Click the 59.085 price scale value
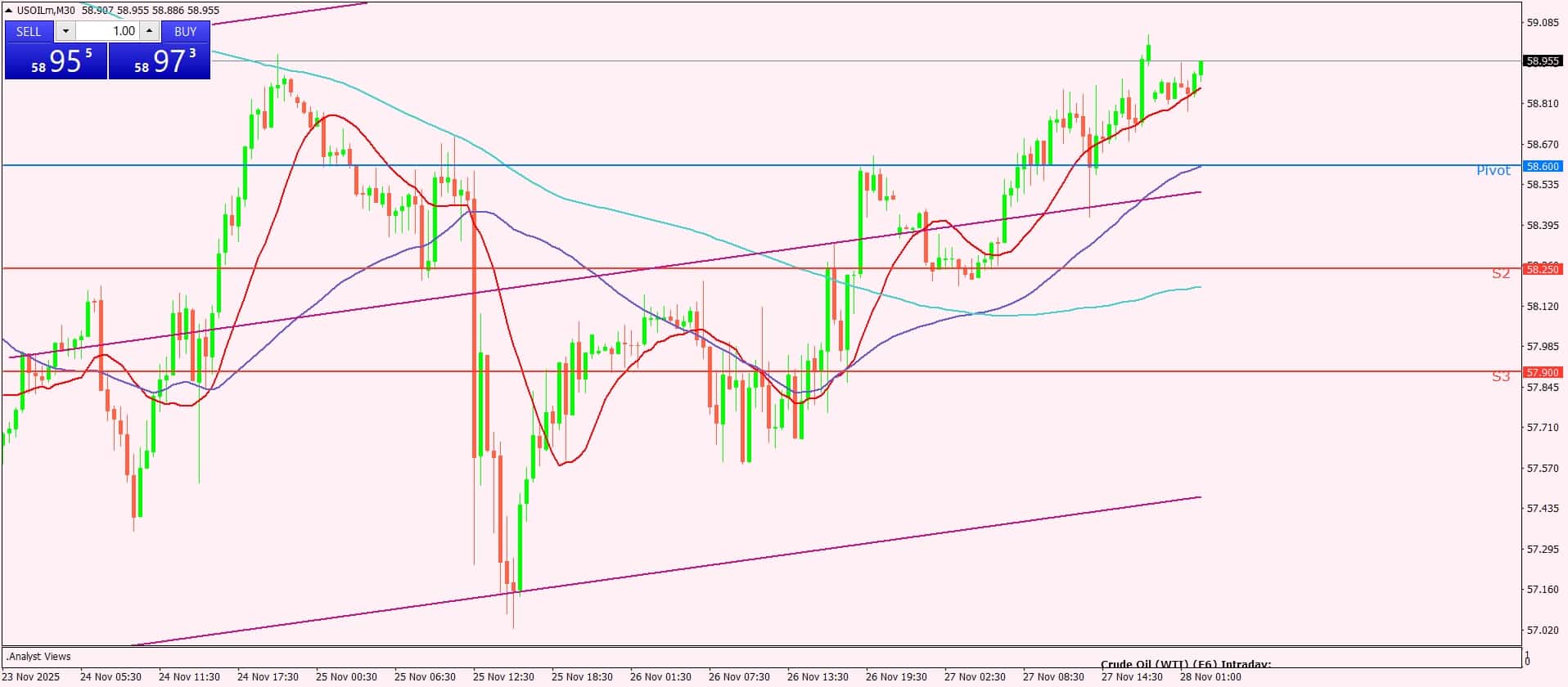 tap(1543, 23)
